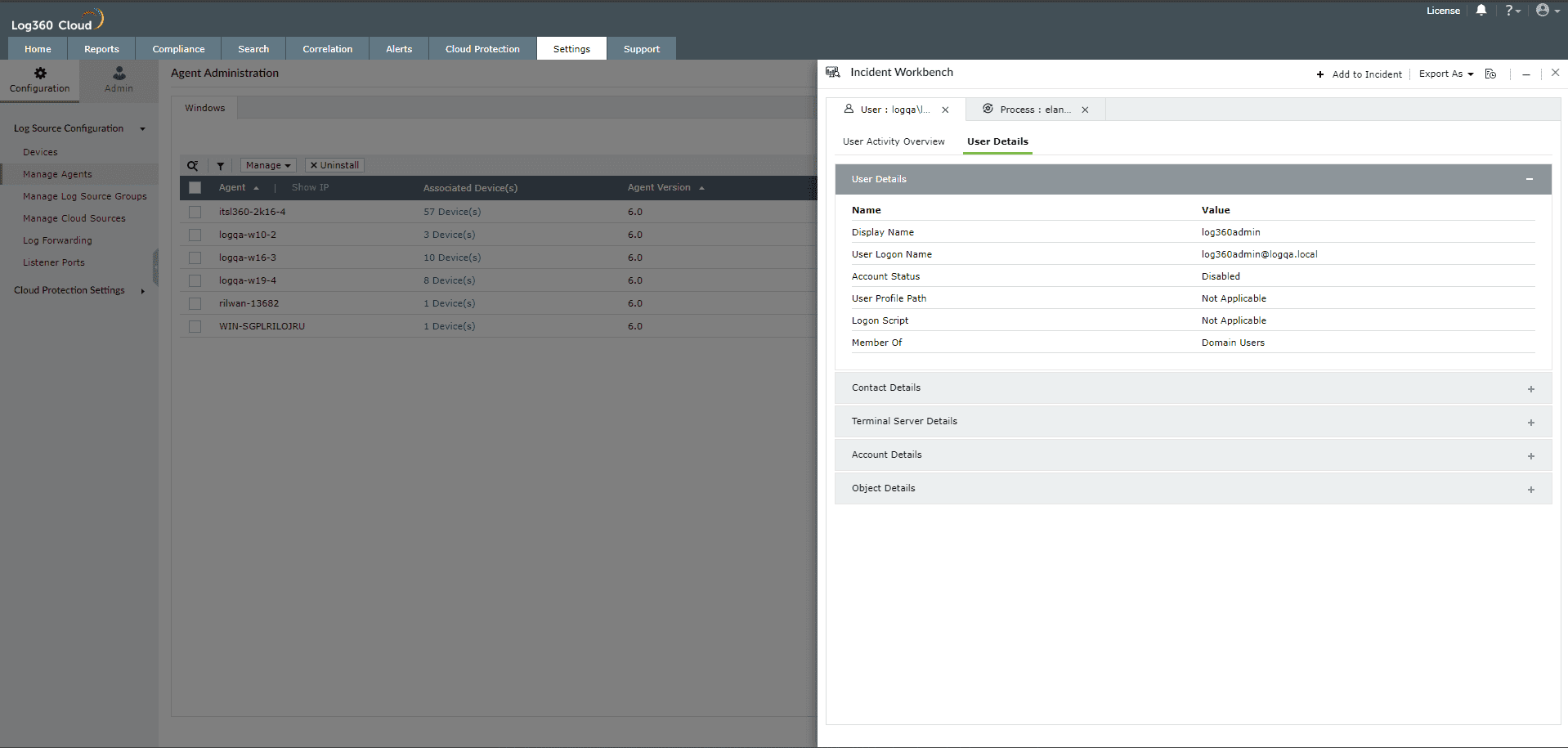Open Log Forwarding in sidebar
The height and width of the screenshot is (748, 1568).
(57, 240)
